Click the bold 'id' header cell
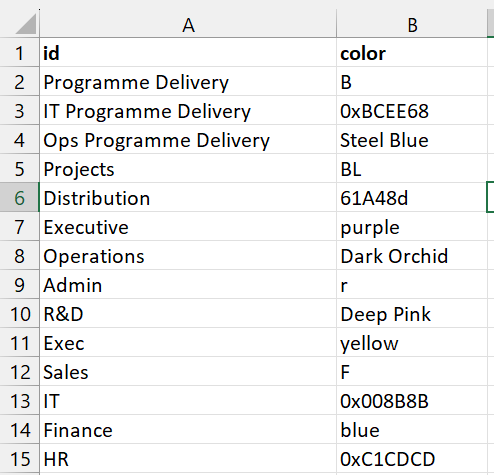494x475 pixels. [188, 52]
